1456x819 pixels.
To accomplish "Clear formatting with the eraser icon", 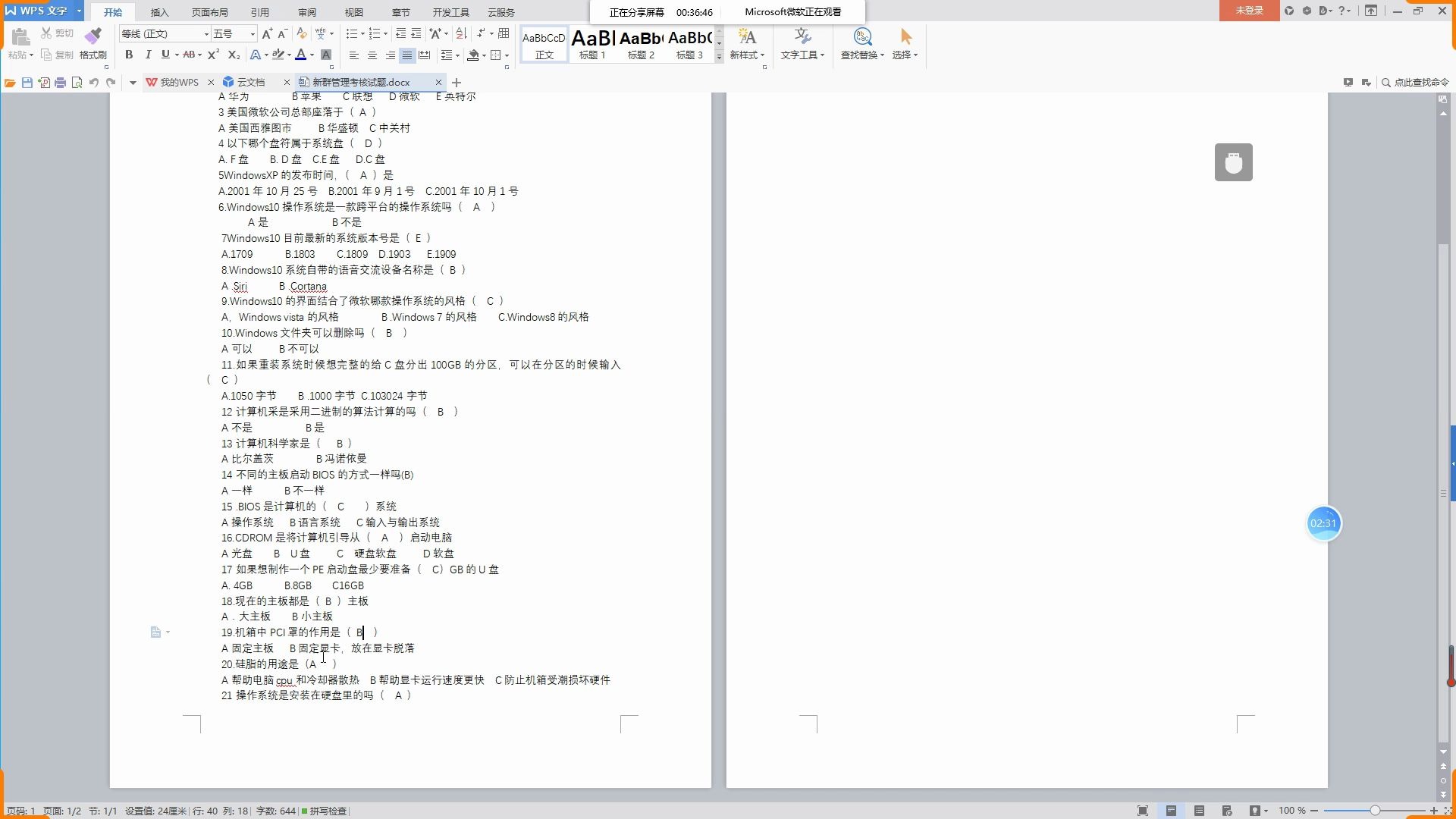I will click(x=301, y=33).
